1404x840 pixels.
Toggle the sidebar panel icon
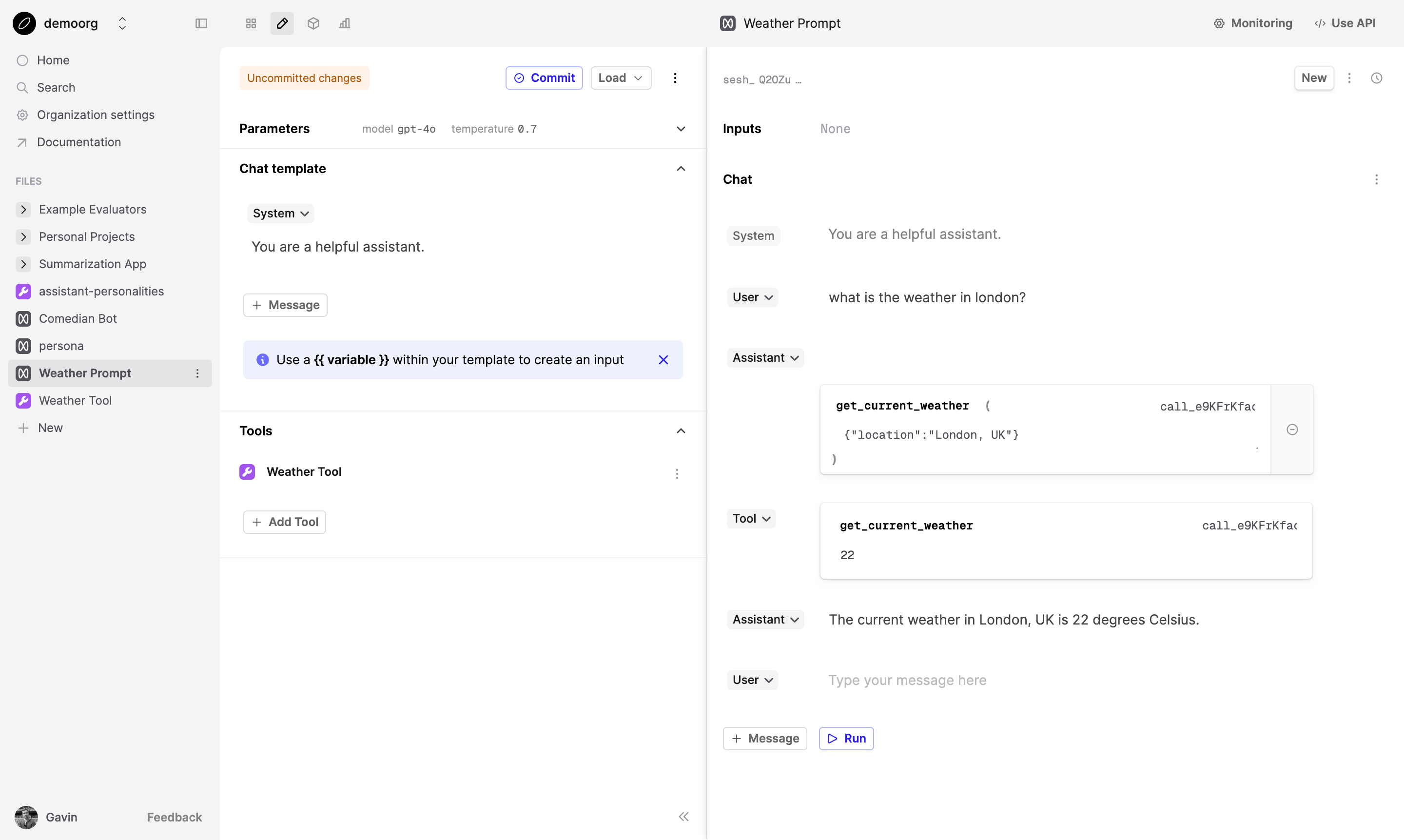tap(201, 23)
